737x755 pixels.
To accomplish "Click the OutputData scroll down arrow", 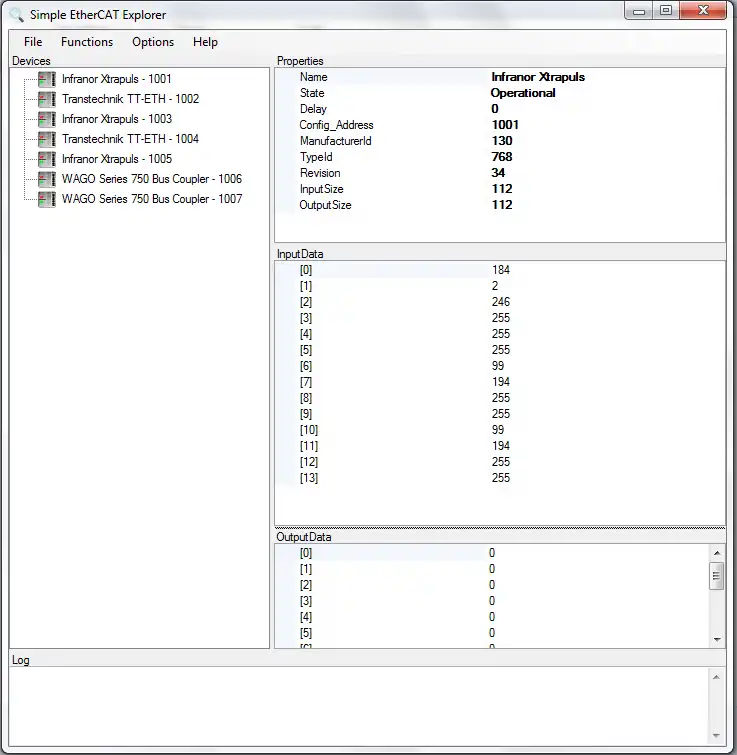I will (717, 639).
